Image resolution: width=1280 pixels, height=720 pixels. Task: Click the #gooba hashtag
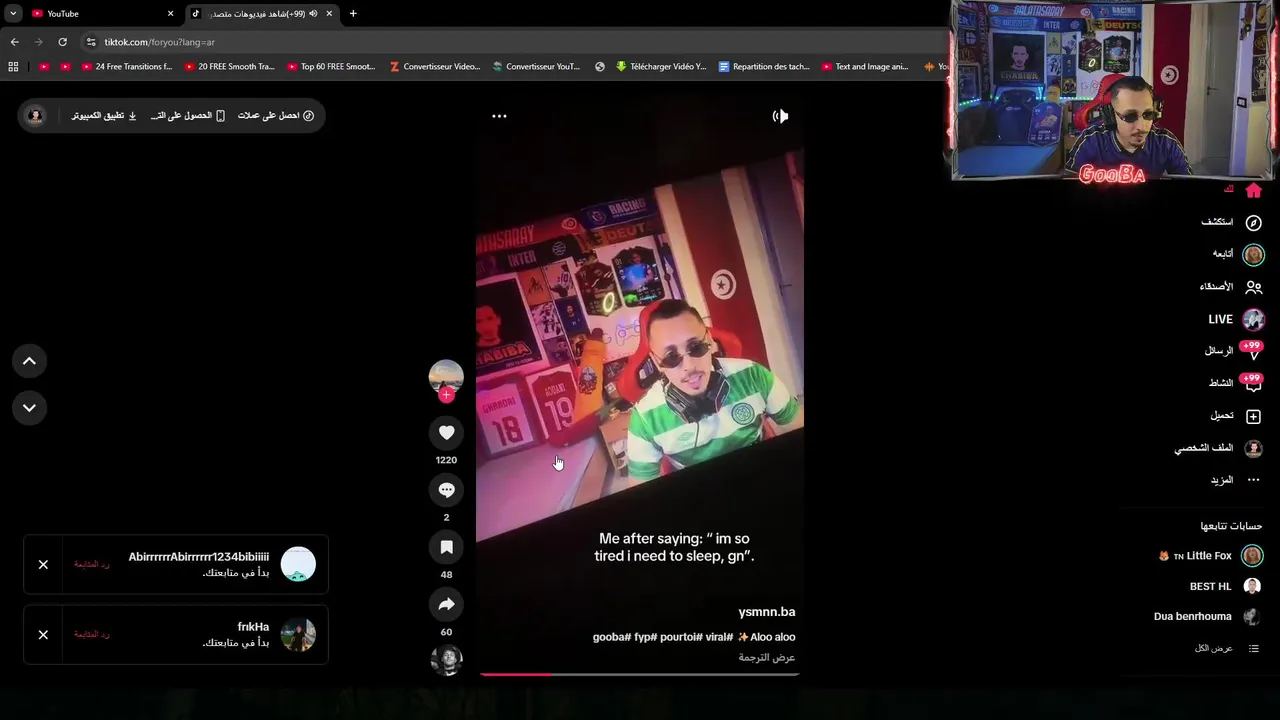click(x=612, y=637)
